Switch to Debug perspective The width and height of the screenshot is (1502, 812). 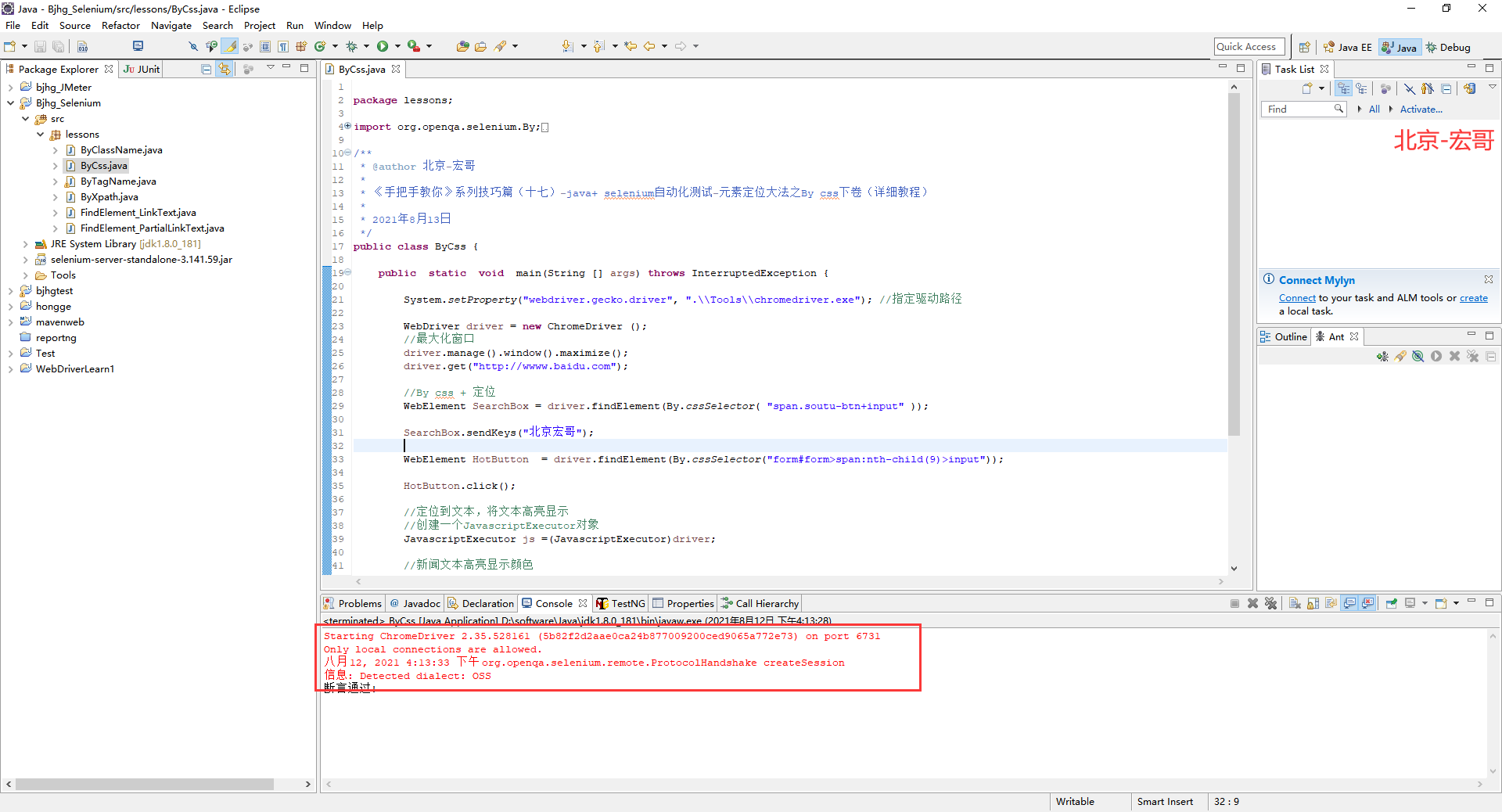[x=1448, y=47]
